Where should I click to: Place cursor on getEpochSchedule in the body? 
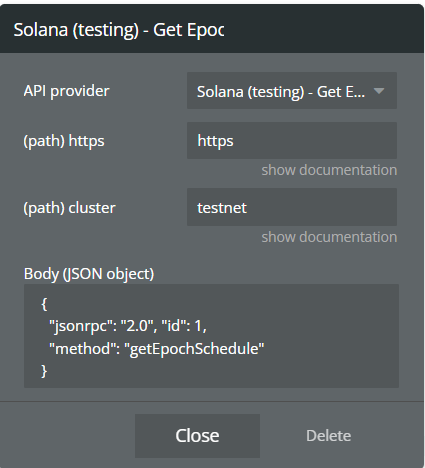194,349
